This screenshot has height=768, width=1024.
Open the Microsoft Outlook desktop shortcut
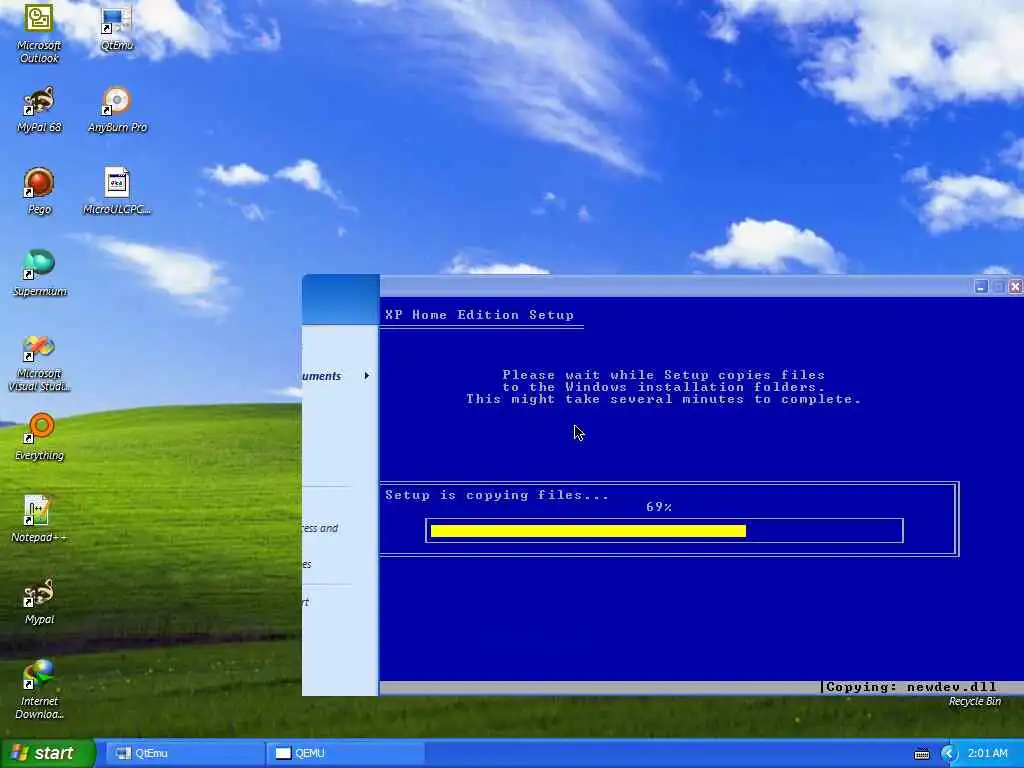pyautogui.click(x=39, y=33)
